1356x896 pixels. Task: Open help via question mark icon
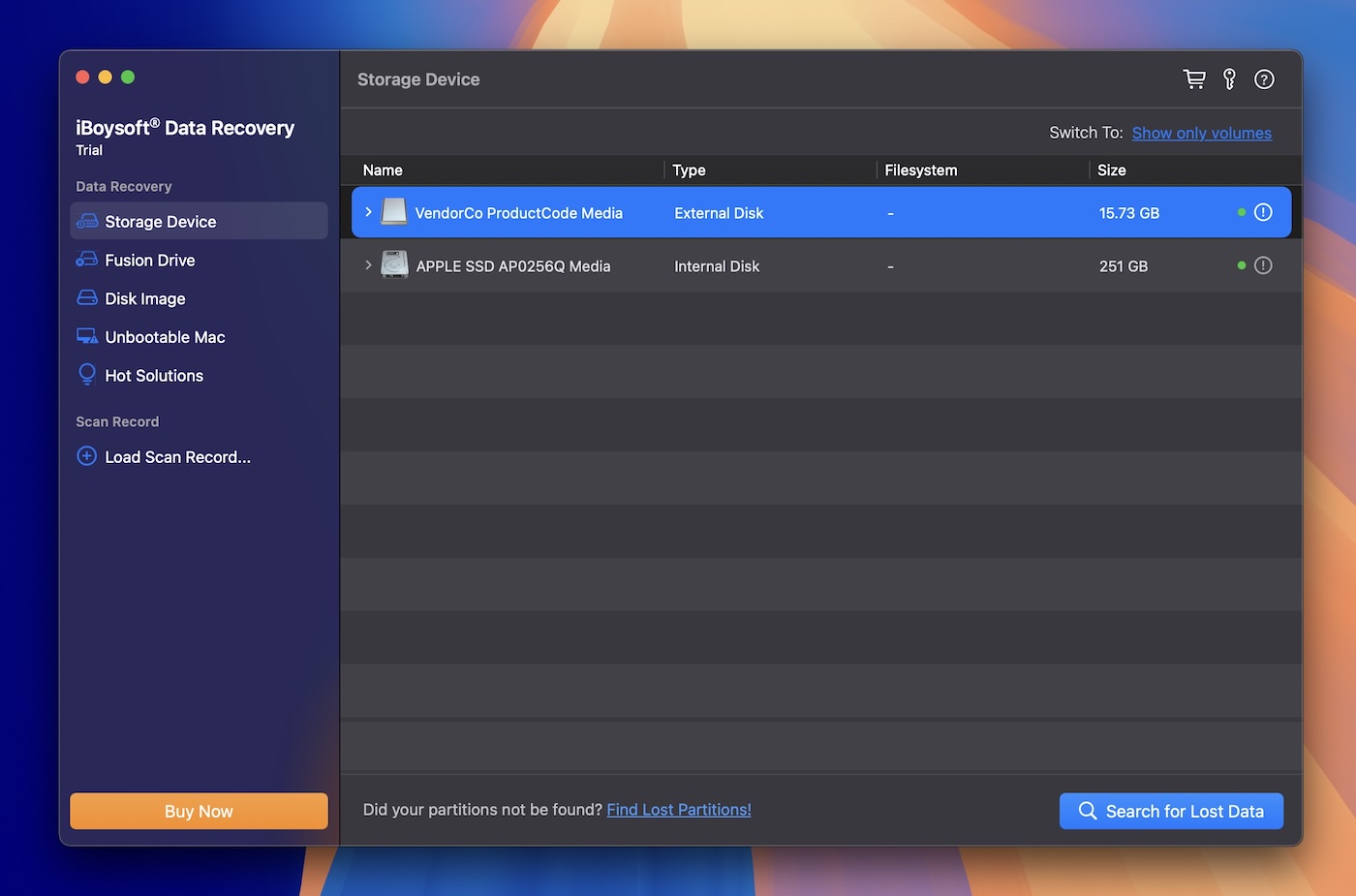pyautogui.click(x=1264, y=78)
